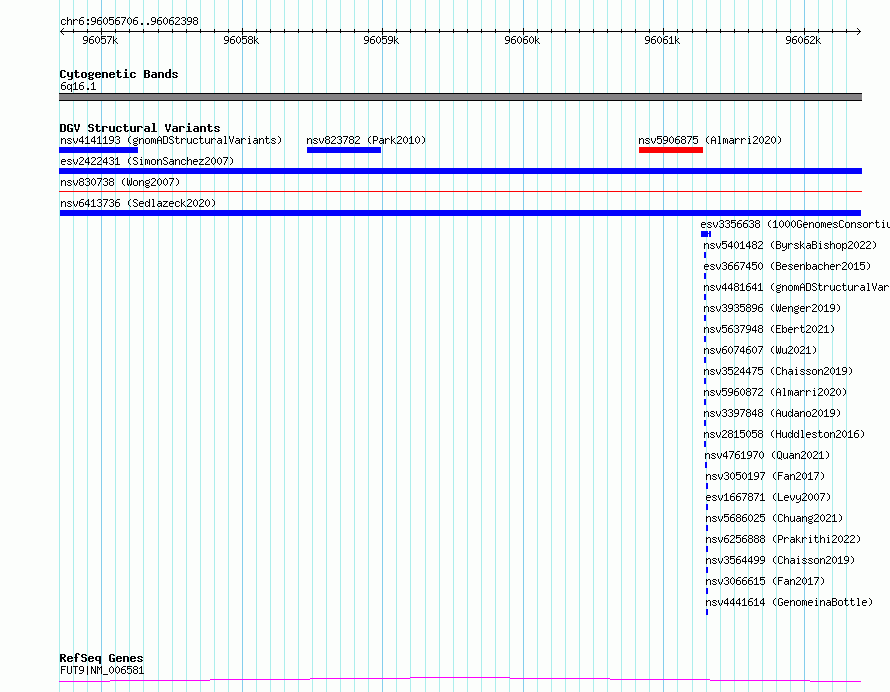
Task: Select the gray cytogenetic band bar
Action: pyautogui.click(x=460, y=97)
